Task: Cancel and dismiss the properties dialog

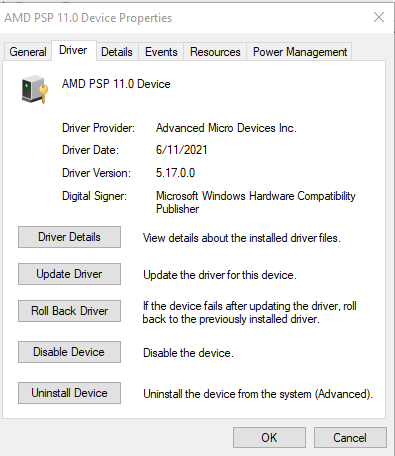Action: (x=350, y=438)
